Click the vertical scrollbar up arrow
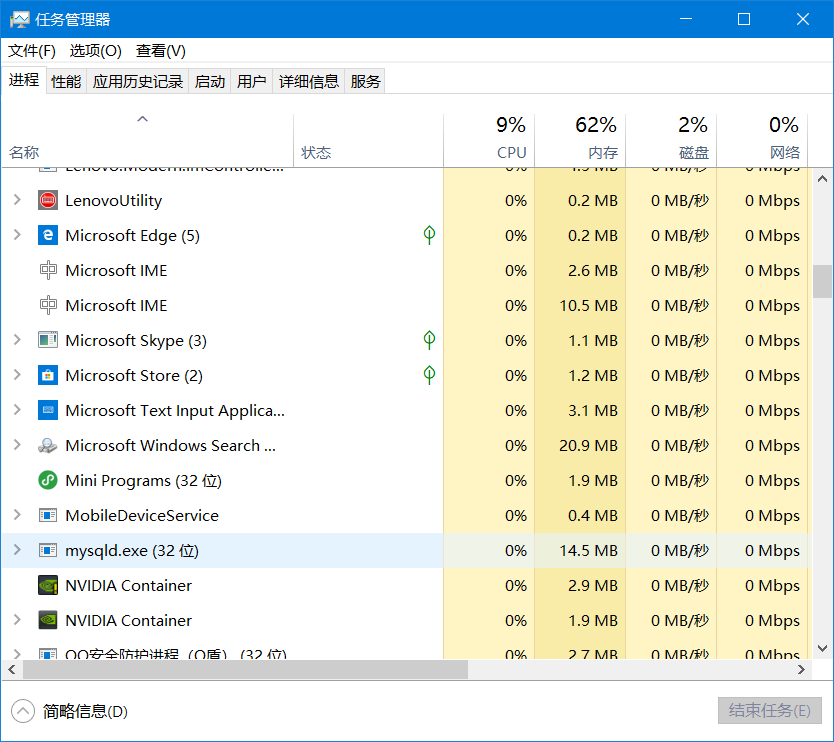This screenshot has height=742, width=834. point(822,179)
